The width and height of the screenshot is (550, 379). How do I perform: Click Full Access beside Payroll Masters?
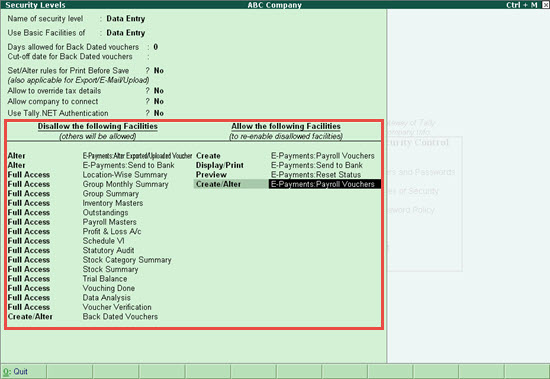29,222
